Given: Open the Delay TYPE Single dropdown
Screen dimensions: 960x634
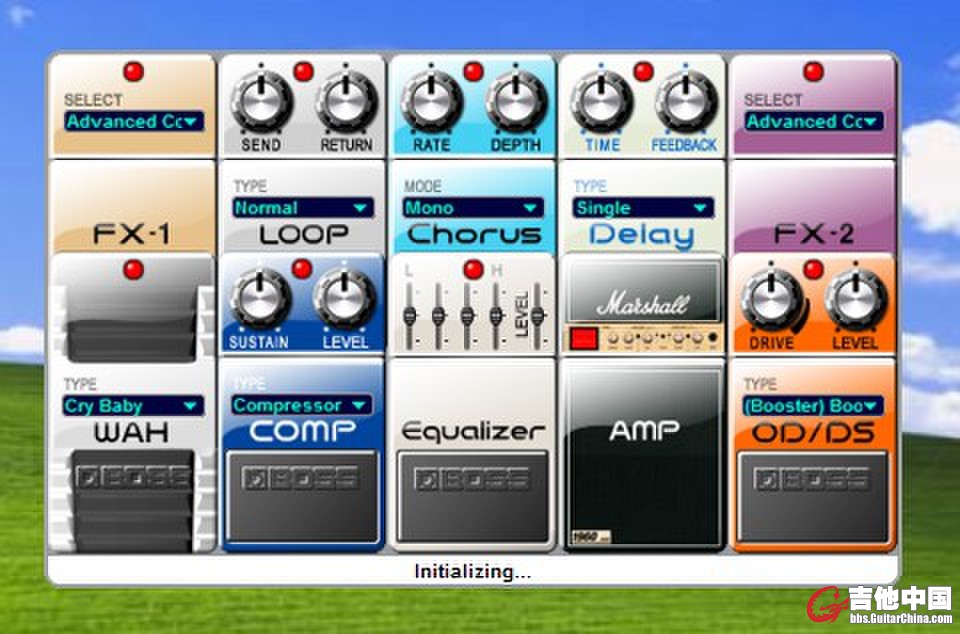Looking at the screenshot, I should pyautogui.click(x=643, y=207).
